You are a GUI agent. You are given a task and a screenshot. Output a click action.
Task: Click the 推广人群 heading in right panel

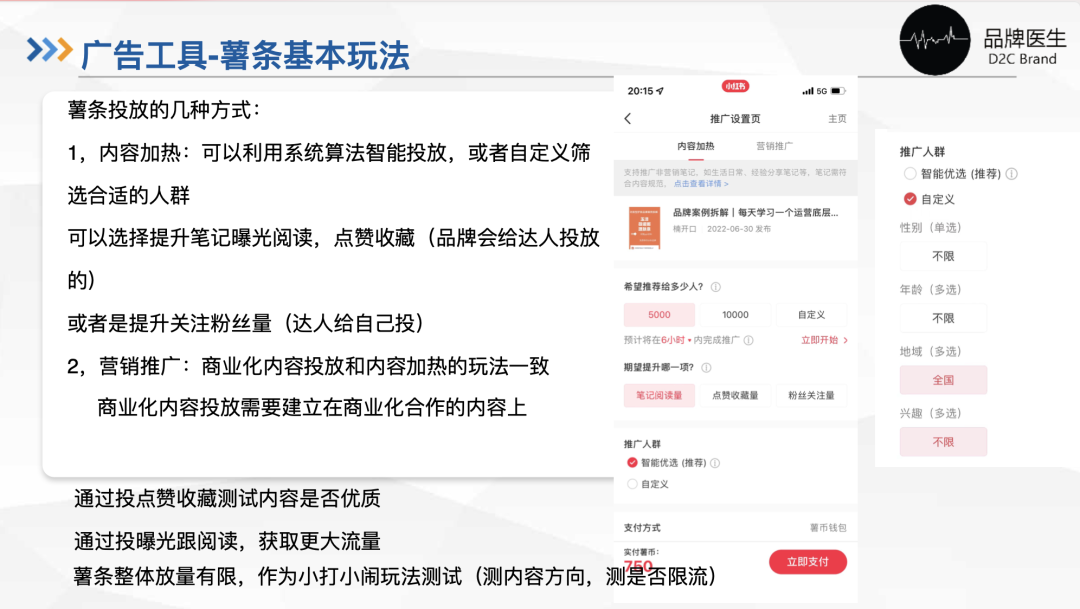point(922,152)
